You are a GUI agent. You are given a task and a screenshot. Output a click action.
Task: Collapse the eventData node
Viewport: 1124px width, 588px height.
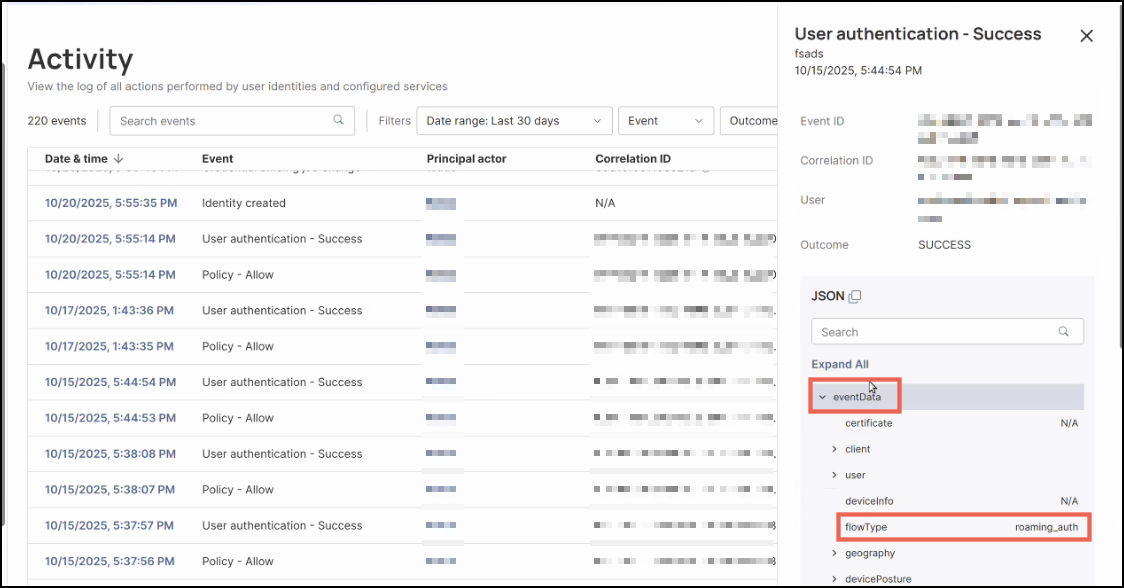click(823, 397)
